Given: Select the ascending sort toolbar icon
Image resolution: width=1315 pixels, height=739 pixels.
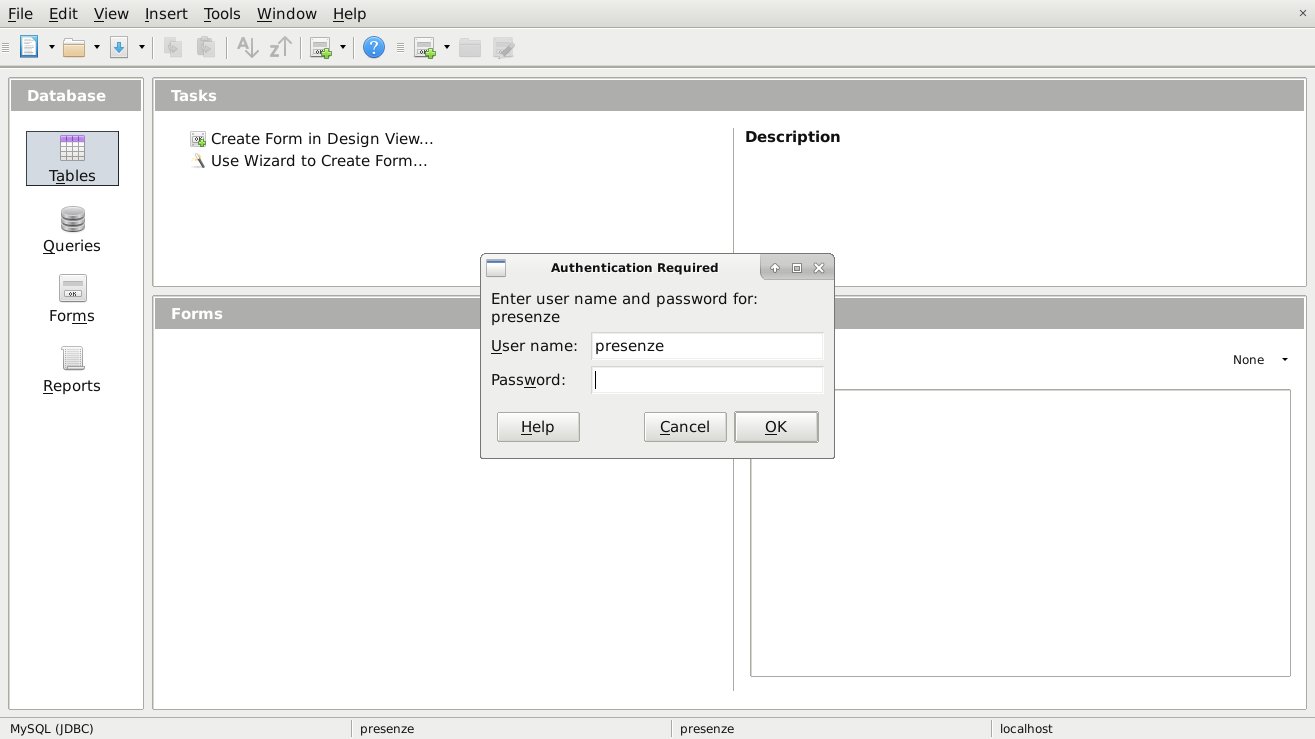Looking at the screenshot, I should [247, 47].
